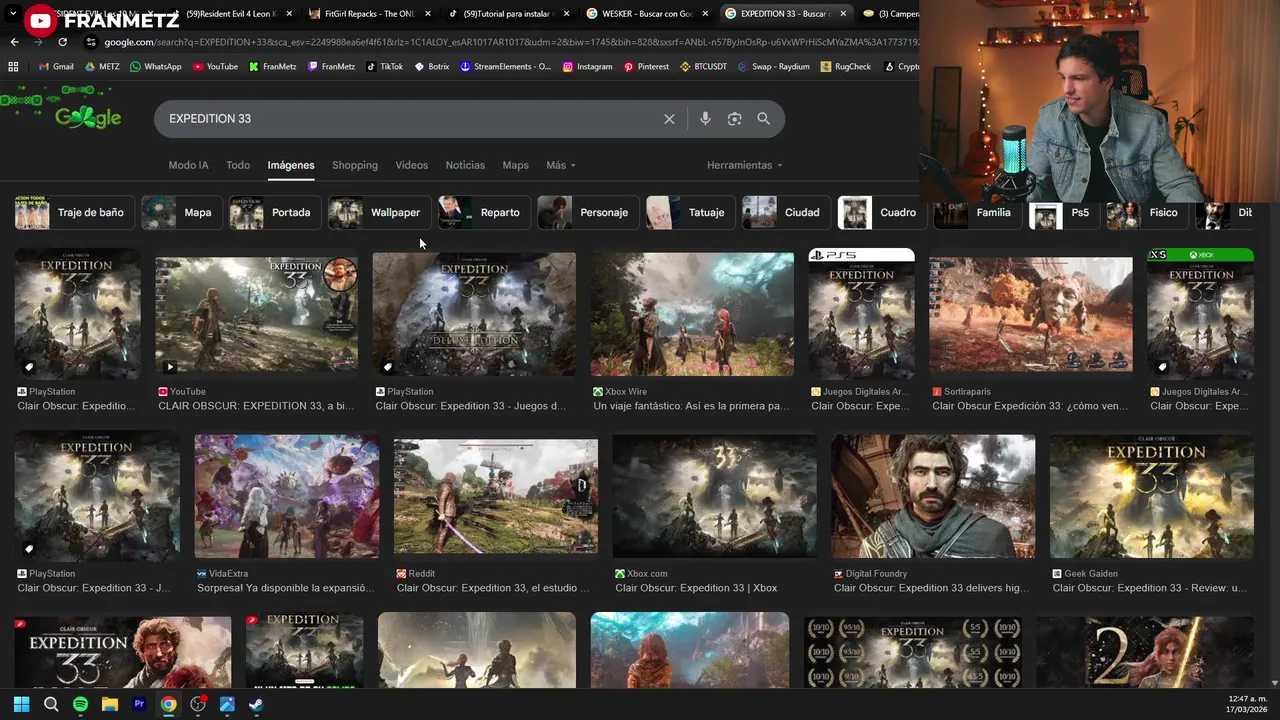Open the Xbox Wire image result thumbnail
Image resolution: width=1280 pixels, height=720 pixels.
692,314
